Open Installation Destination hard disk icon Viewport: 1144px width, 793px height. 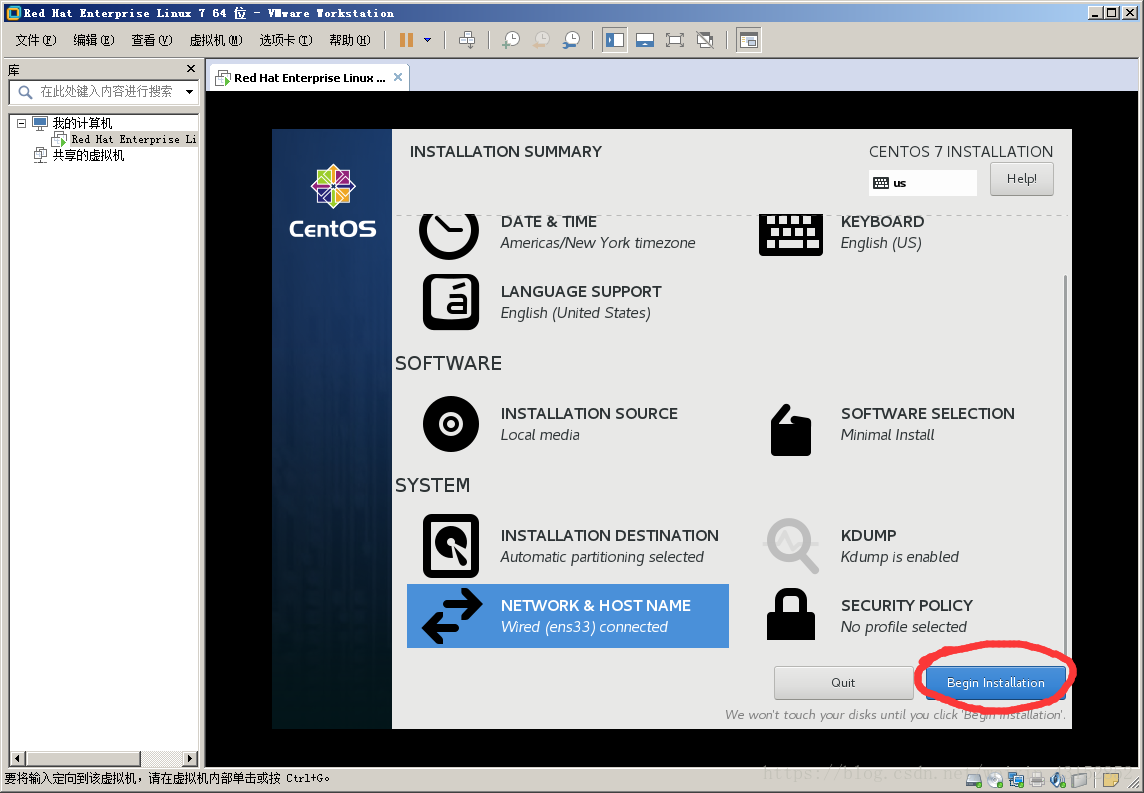[451, 546]
